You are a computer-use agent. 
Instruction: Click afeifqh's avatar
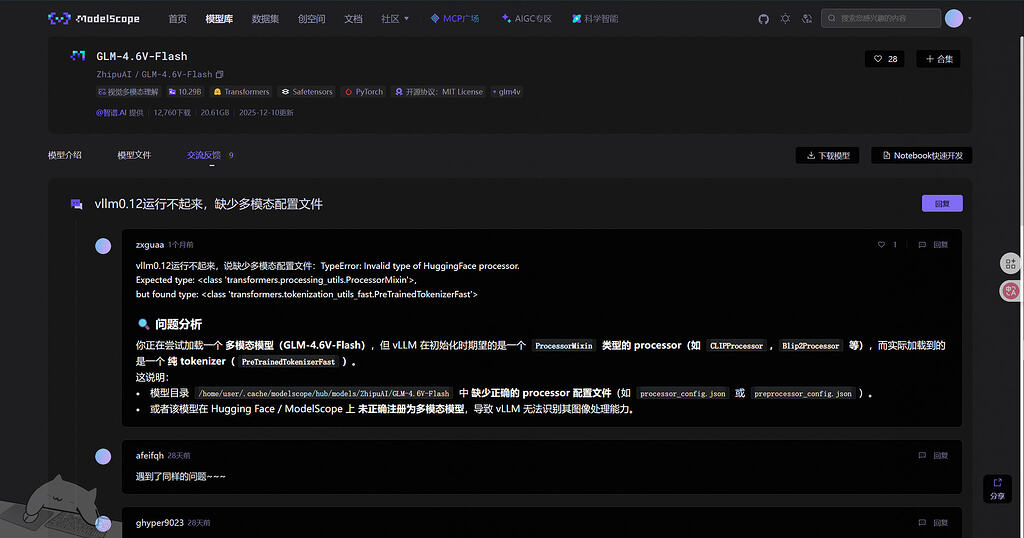(x=103, y=456)
